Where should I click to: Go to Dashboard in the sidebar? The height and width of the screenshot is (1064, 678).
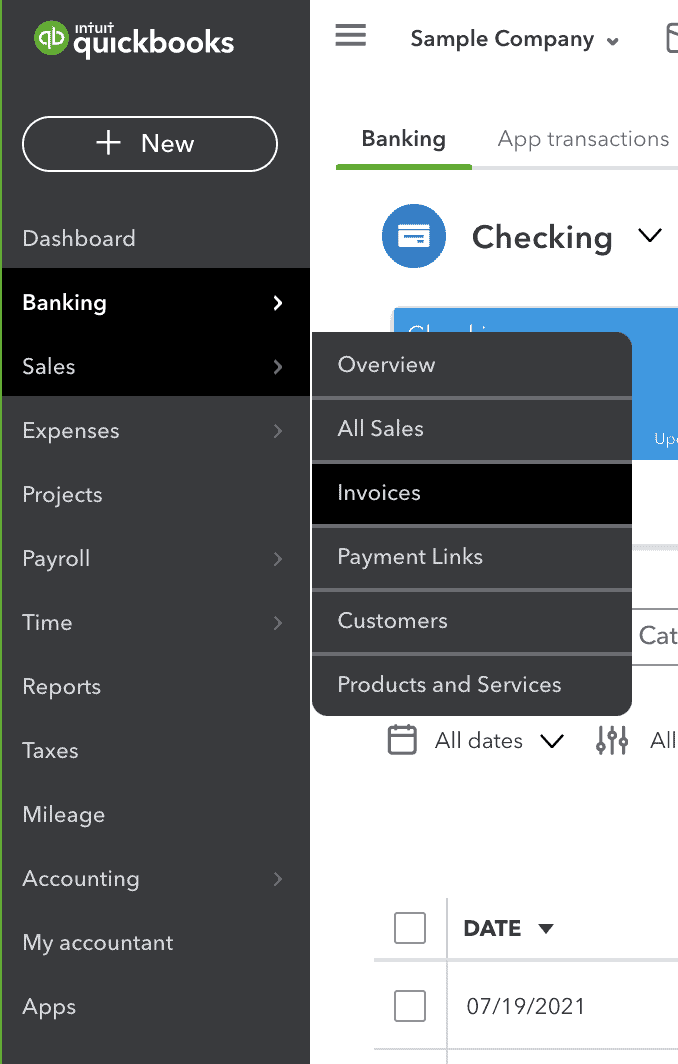tap(155, 239)
